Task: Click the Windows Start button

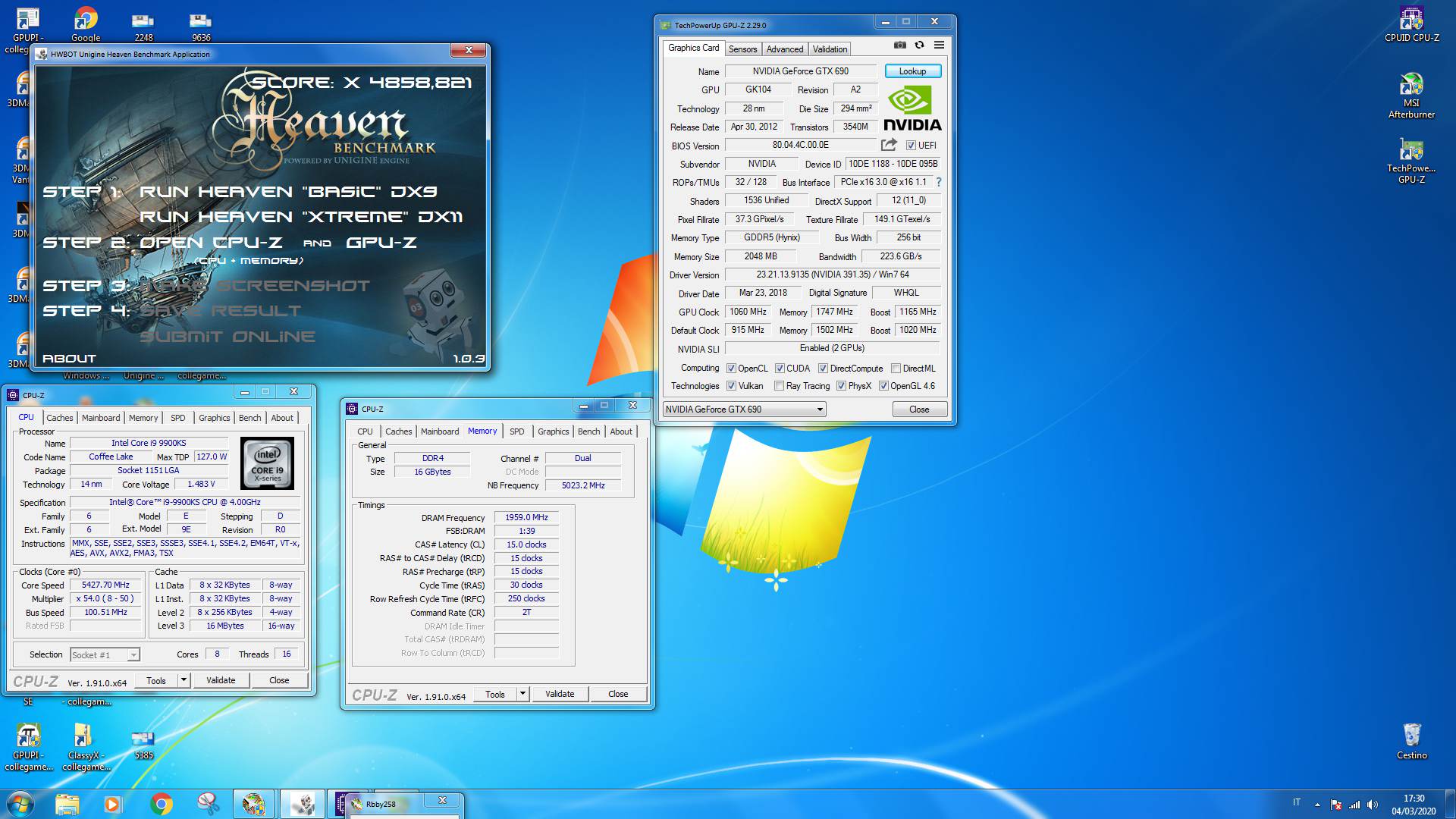Action: pyautogui.click(x=20, y=803)
